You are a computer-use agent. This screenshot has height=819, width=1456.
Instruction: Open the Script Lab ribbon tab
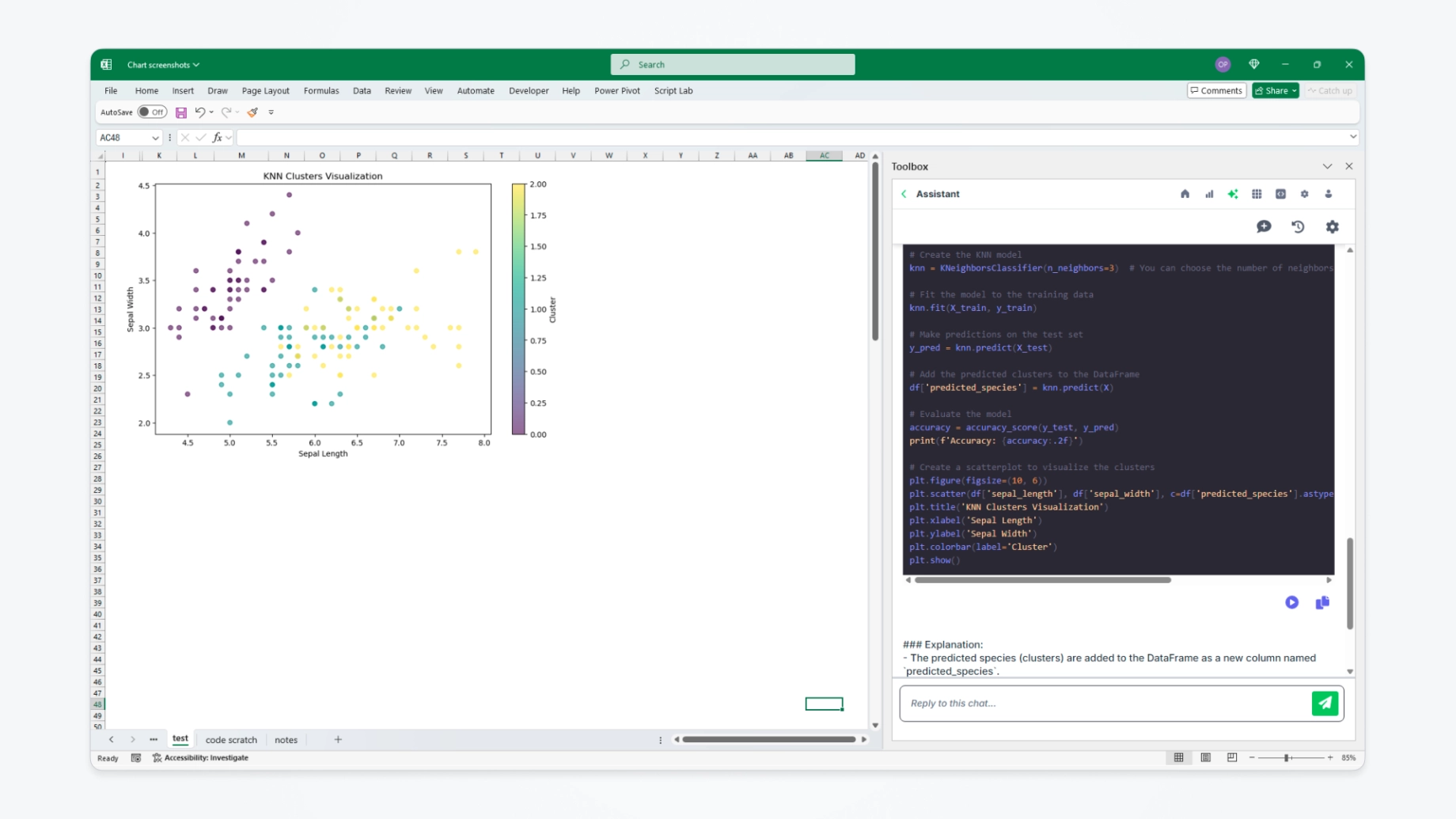pos(673,91)
